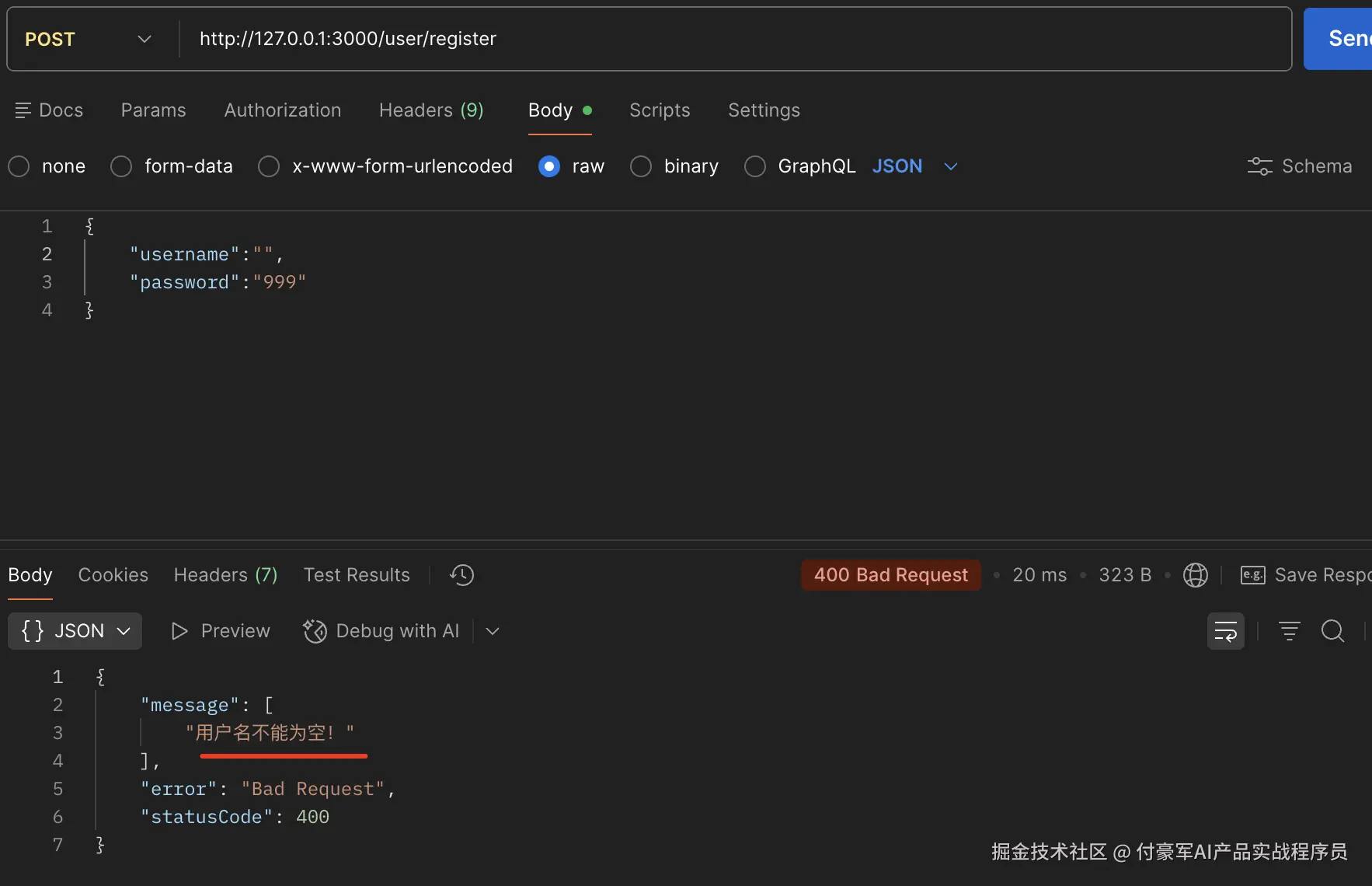Open the Test Results tab
This screenshot has width=1372, height=886.
(357, 575)
